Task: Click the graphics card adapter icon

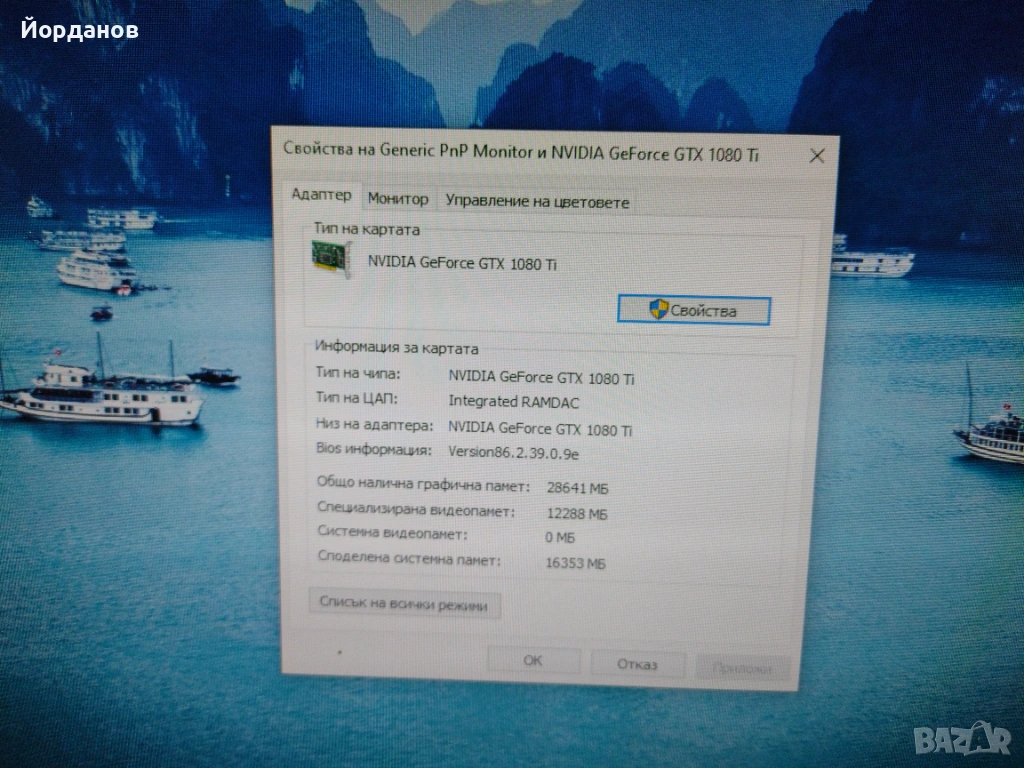Action: tap(332, 261)
